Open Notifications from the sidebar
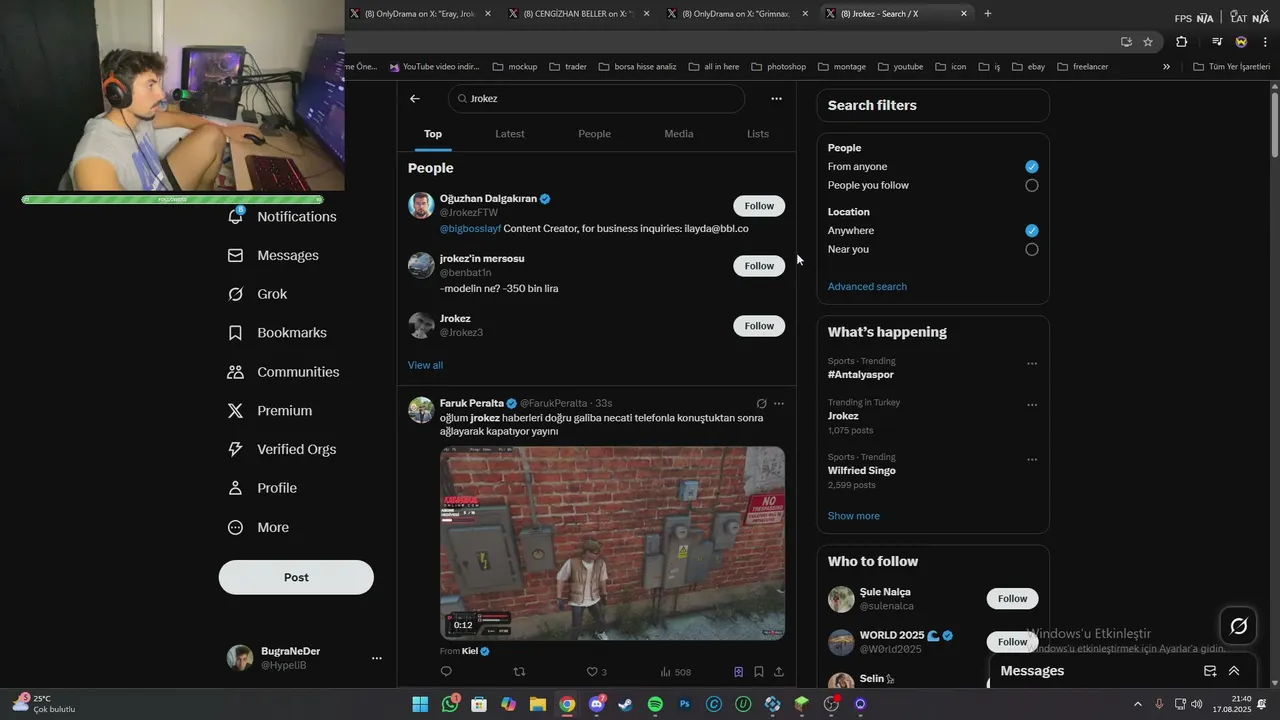This screenshot has width=1280, height=720. click(x=282, y=217)
